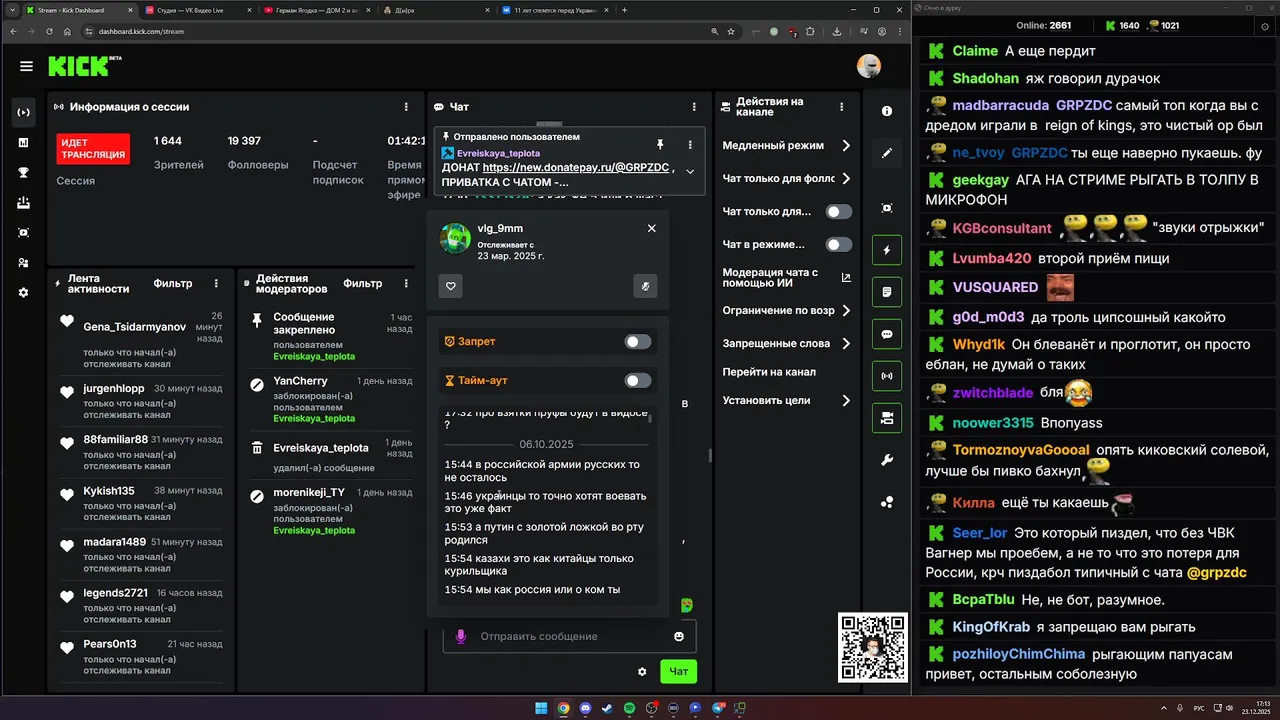Open the profile avatar menu
Viewport: 1280px width, 720px height.
869,66
